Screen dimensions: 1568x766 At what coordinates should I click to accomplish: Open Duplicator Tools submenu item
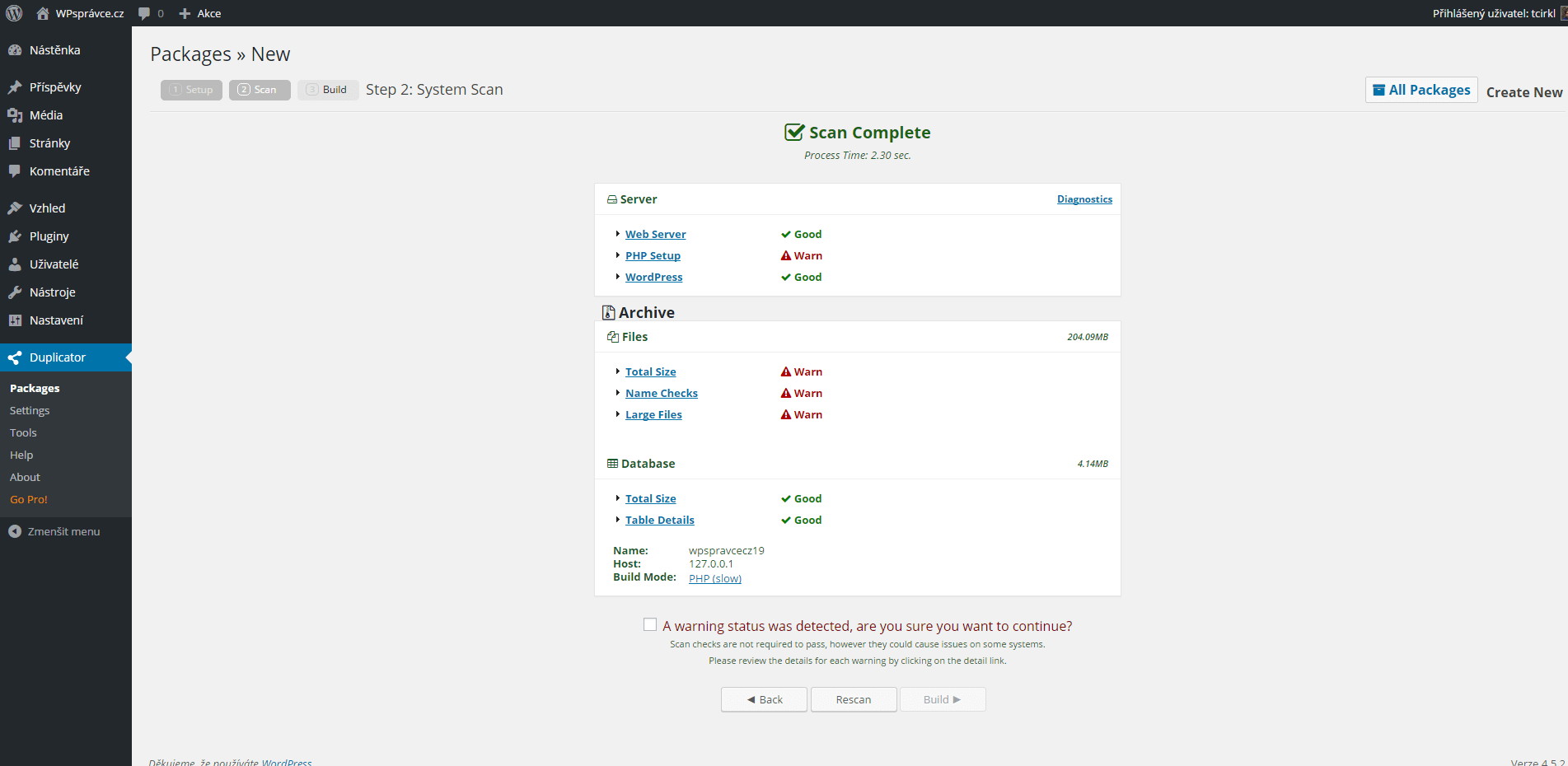(x=23, y=432)
